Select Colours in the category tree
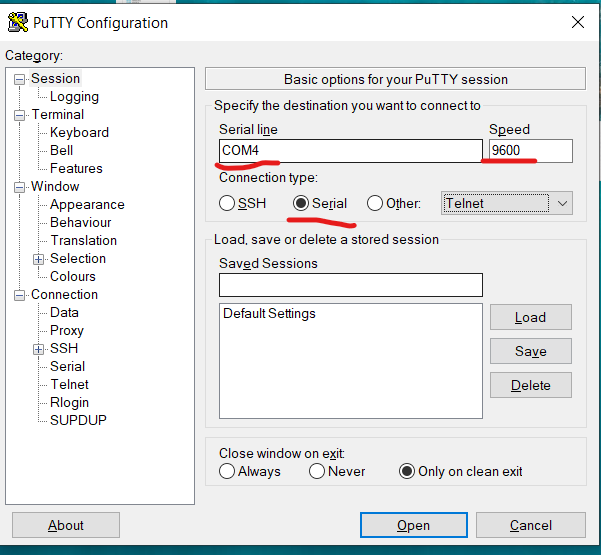 tap(73, 276)
